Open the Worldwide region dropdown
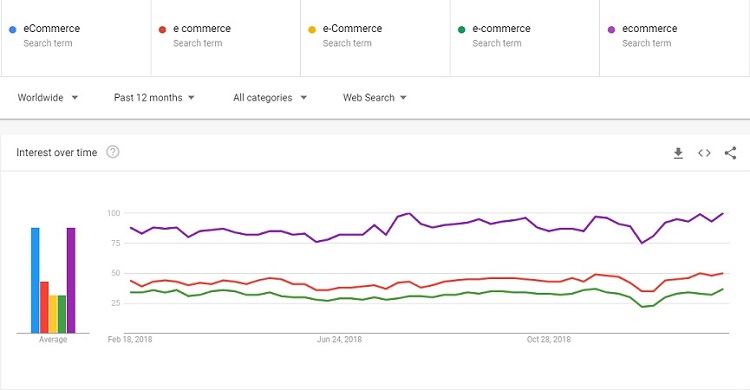The image size is (750, 390). point(48,98)
